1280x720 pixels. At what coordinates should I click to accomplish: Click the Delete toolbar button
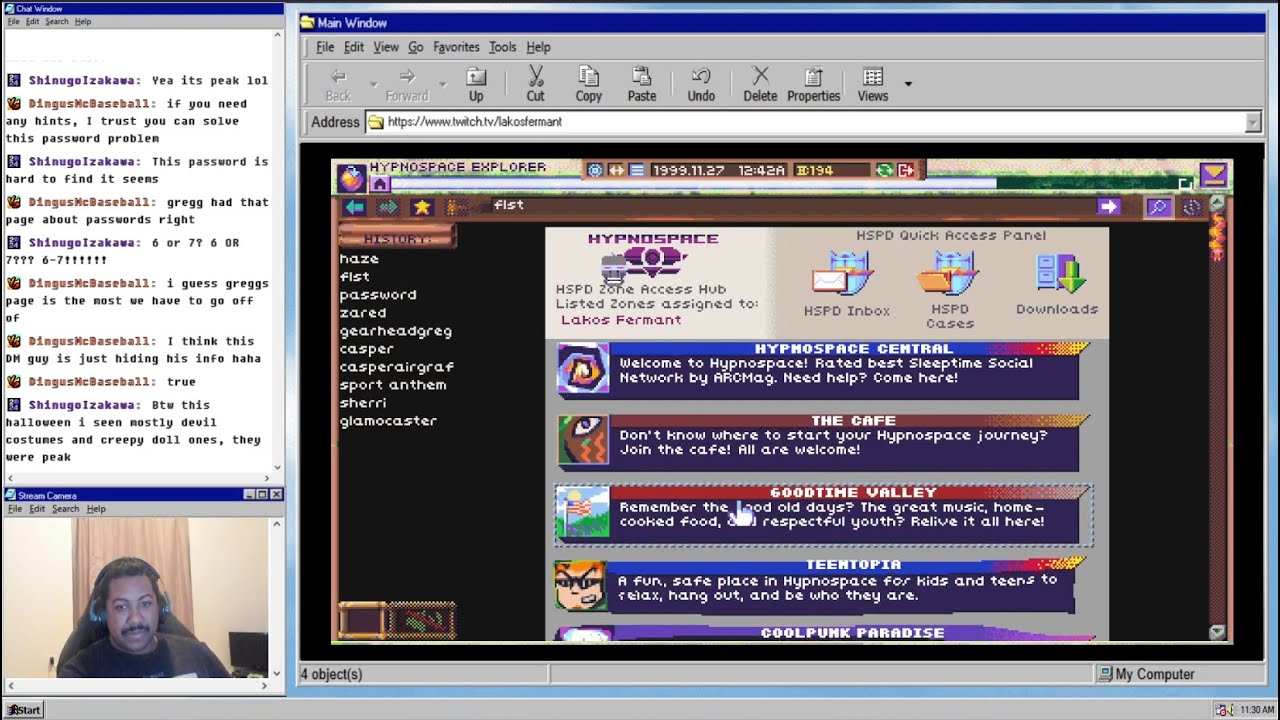[760, 84]
